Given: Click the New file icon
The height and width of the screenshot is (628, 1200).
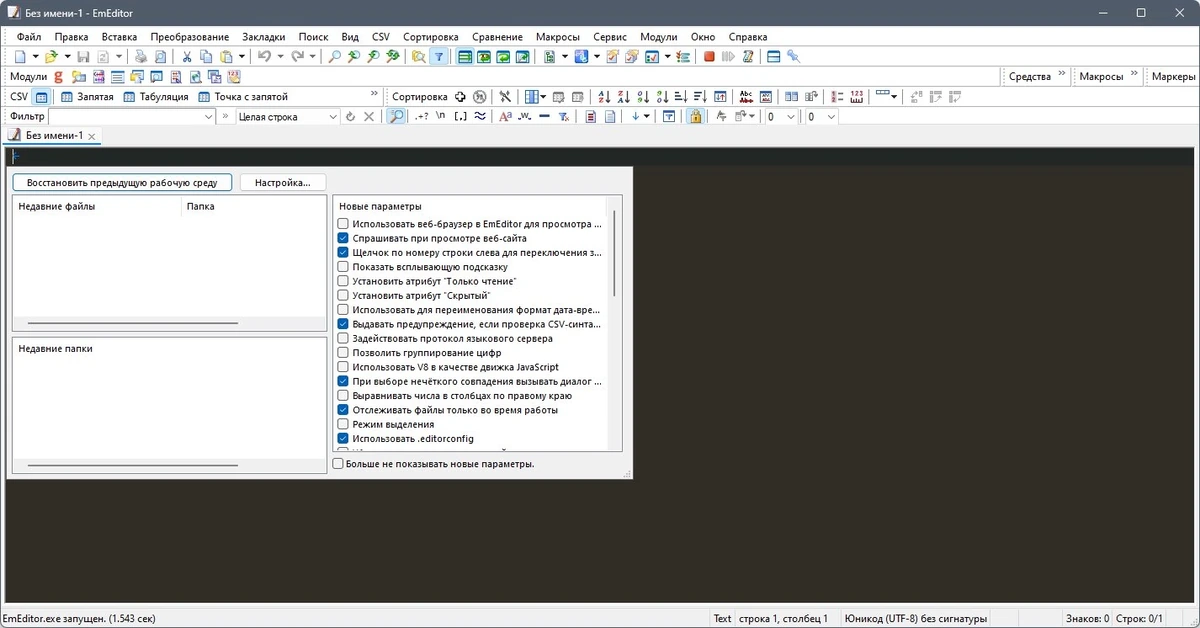Looking at the screenshot, I should pyautogui.click(x=21, y=57).
